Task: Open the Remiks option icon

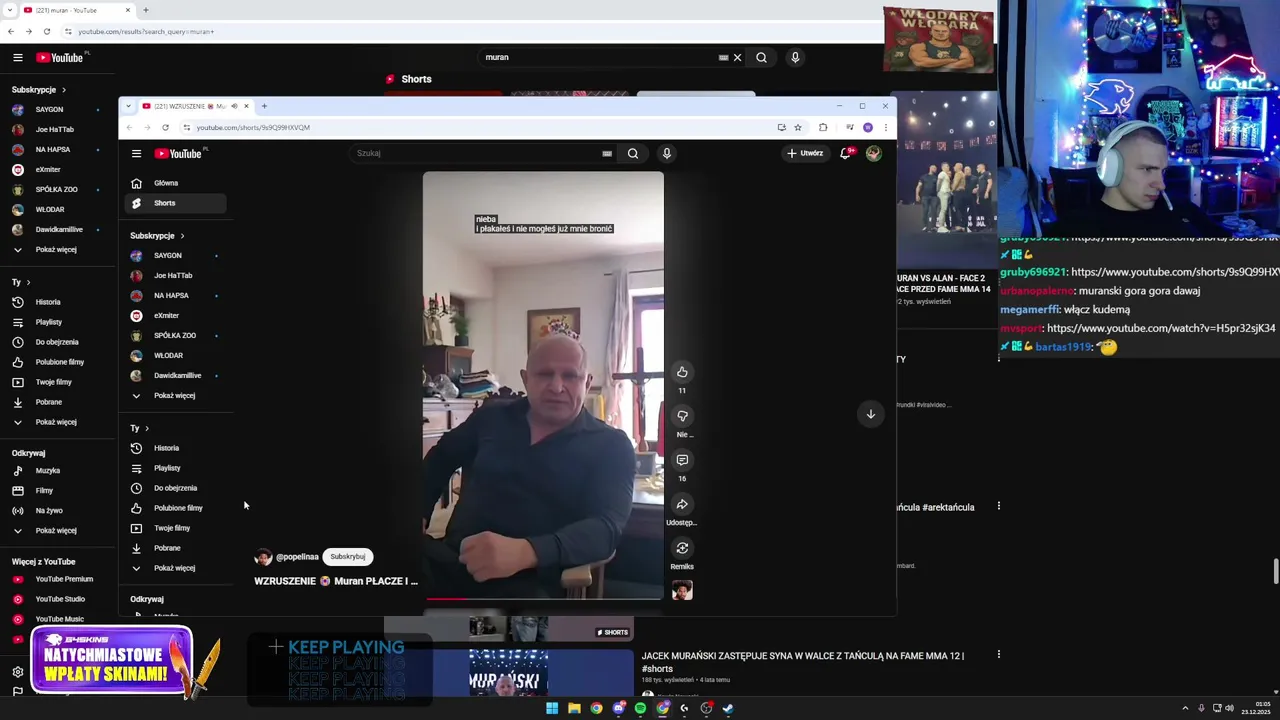Action: click(x=682, y=548)
